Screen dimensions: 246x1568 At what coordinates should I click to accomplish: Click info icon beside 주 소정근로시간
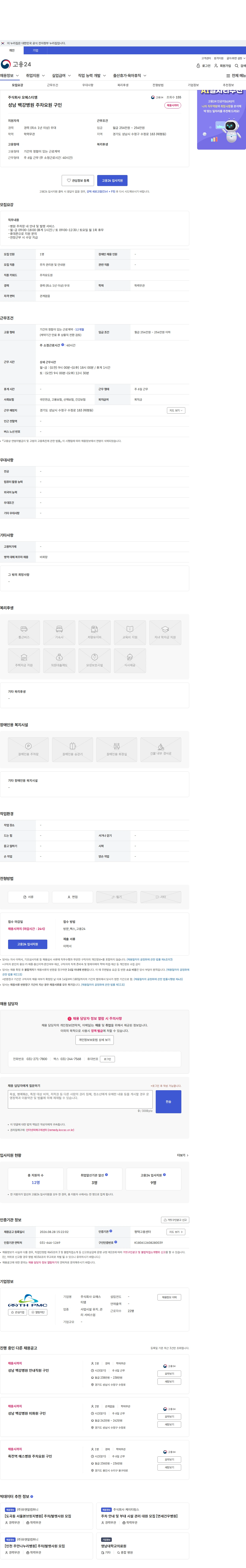[x=63, y=345]
